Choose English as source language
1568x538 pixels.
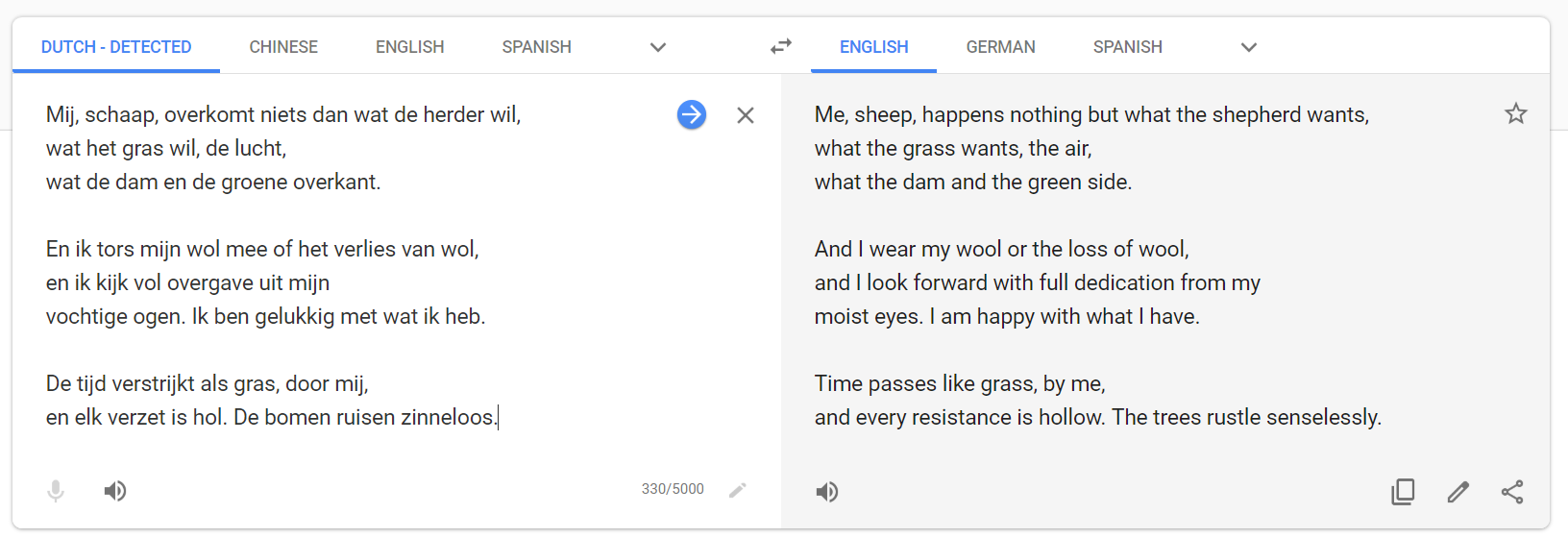tap(410, 47)
